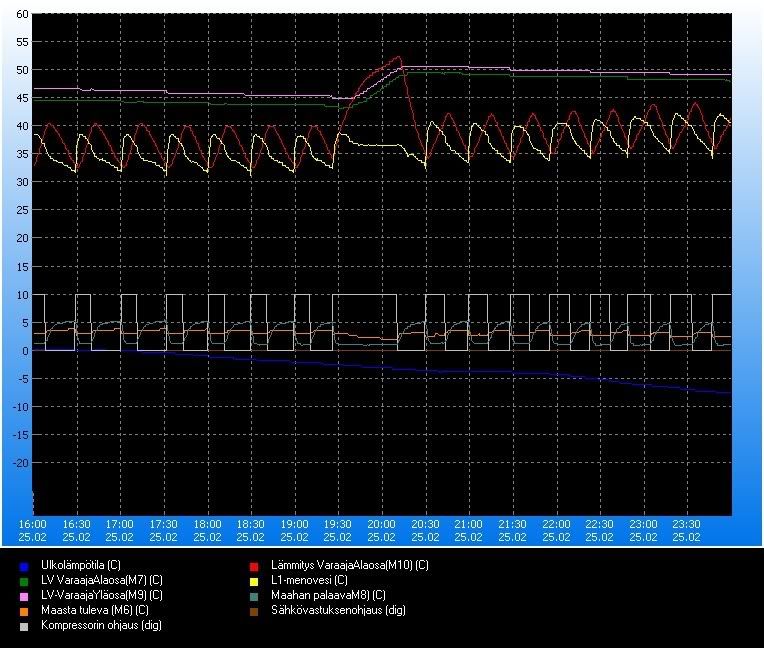This screenshot has height=648, width=764.
Task: Click the 21:30 25.02 time axis label
Action: click(513, 531)
